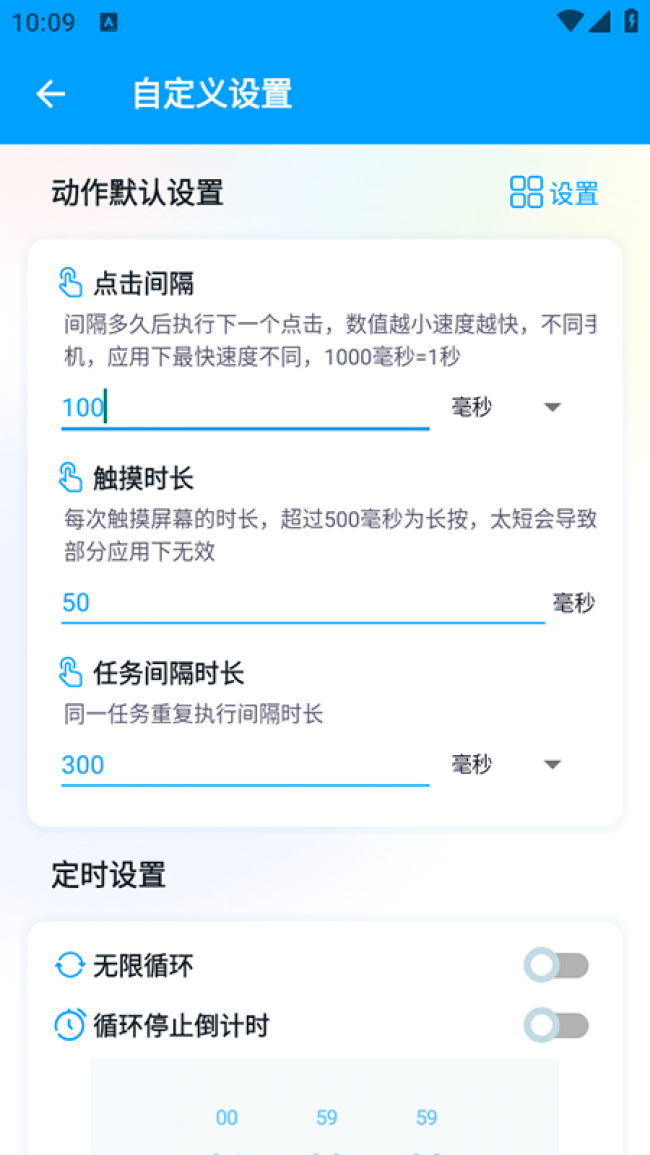
Task: Enable the 无限循环 switch
Action: tap(557, 965)
